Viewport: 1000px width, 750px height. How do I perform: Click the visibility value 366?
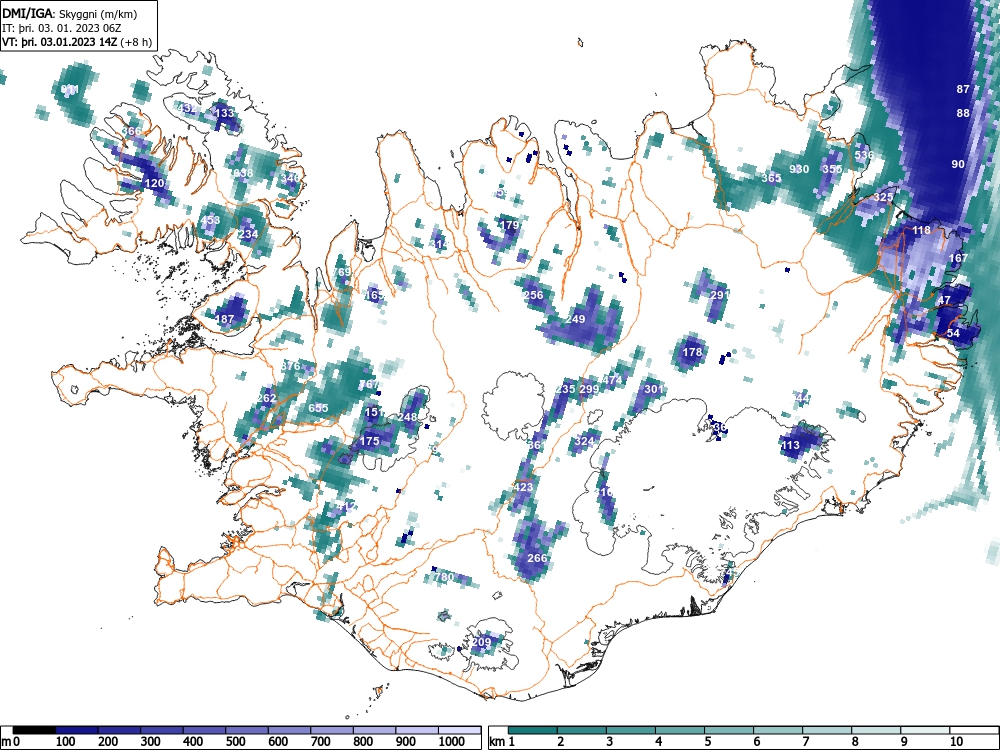click(131, 131)
